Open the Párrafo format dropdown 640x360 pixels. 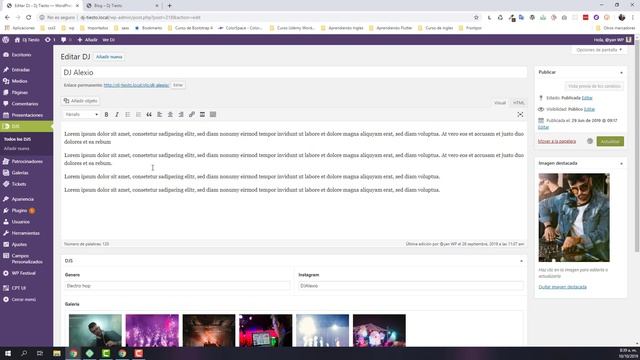(x=81, y=115)
